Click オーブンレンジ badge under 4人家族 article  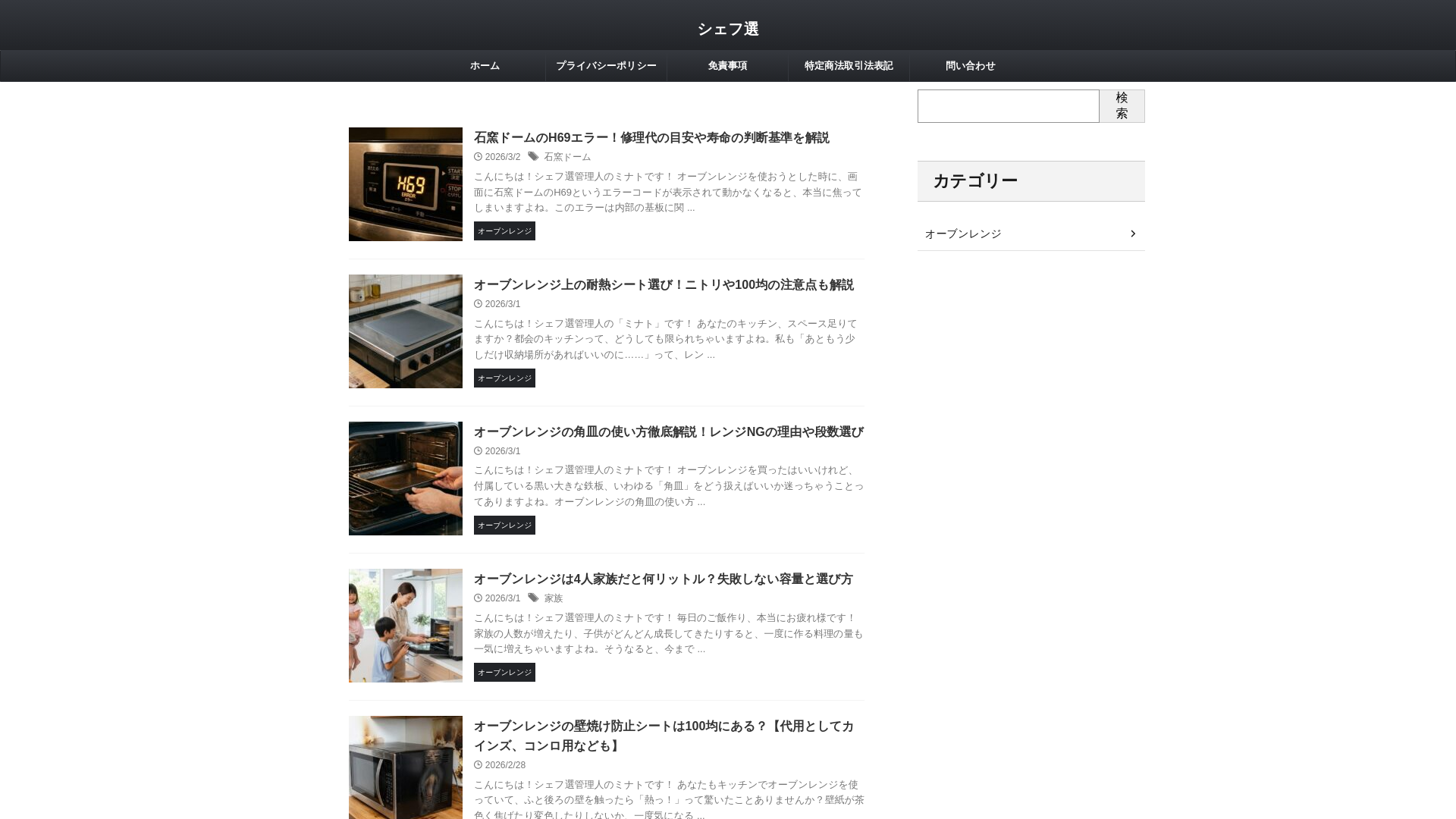pos(504,673)
